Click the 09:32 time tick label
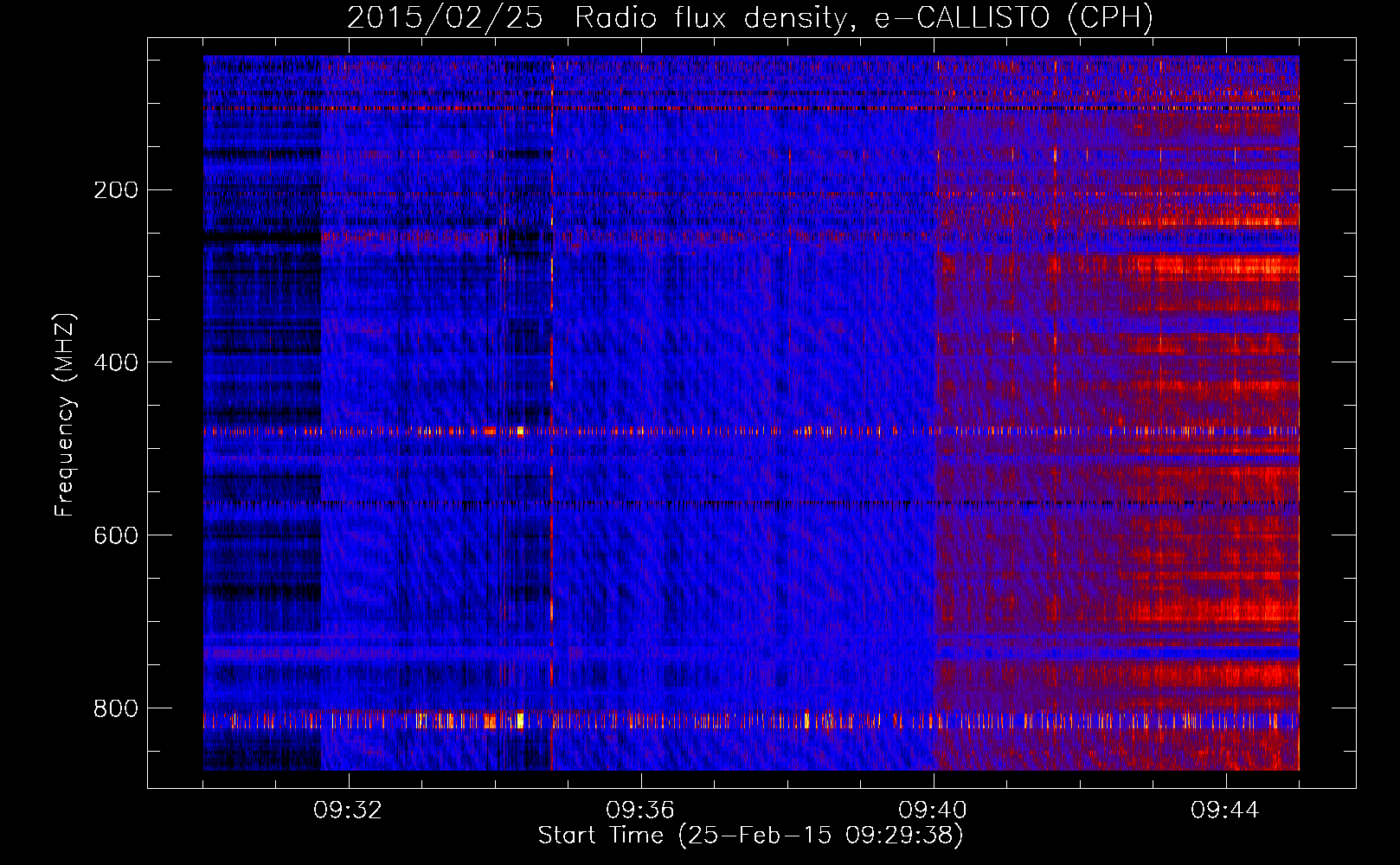This screenshot has height=865, width=1400. tap(348, 811)
